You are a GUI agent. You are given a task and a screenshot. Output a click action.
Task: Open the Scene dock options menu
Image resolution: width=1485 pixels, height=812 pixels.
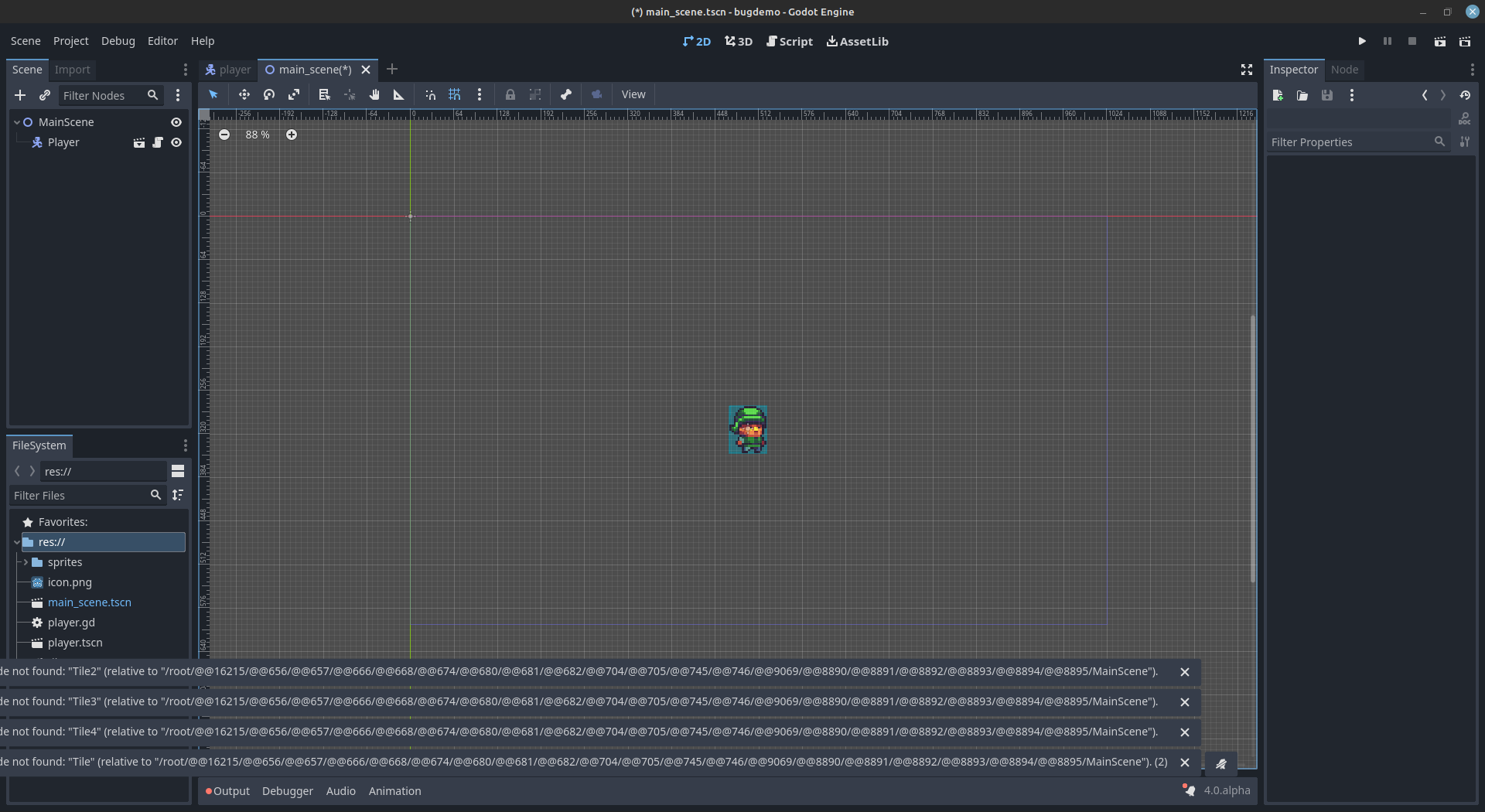tap(186, 70)
